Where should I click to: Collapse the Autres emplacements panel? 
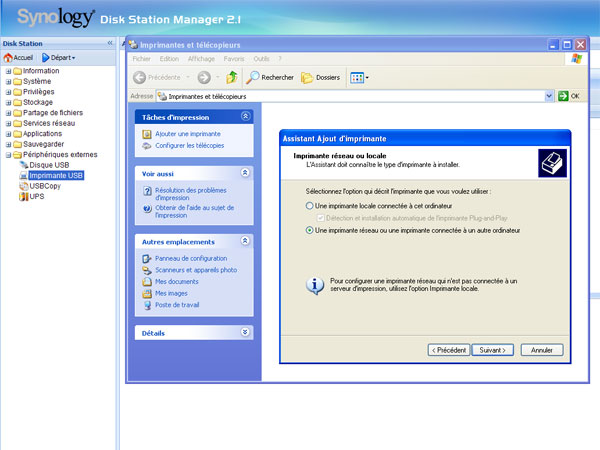(x=245, y=241)
